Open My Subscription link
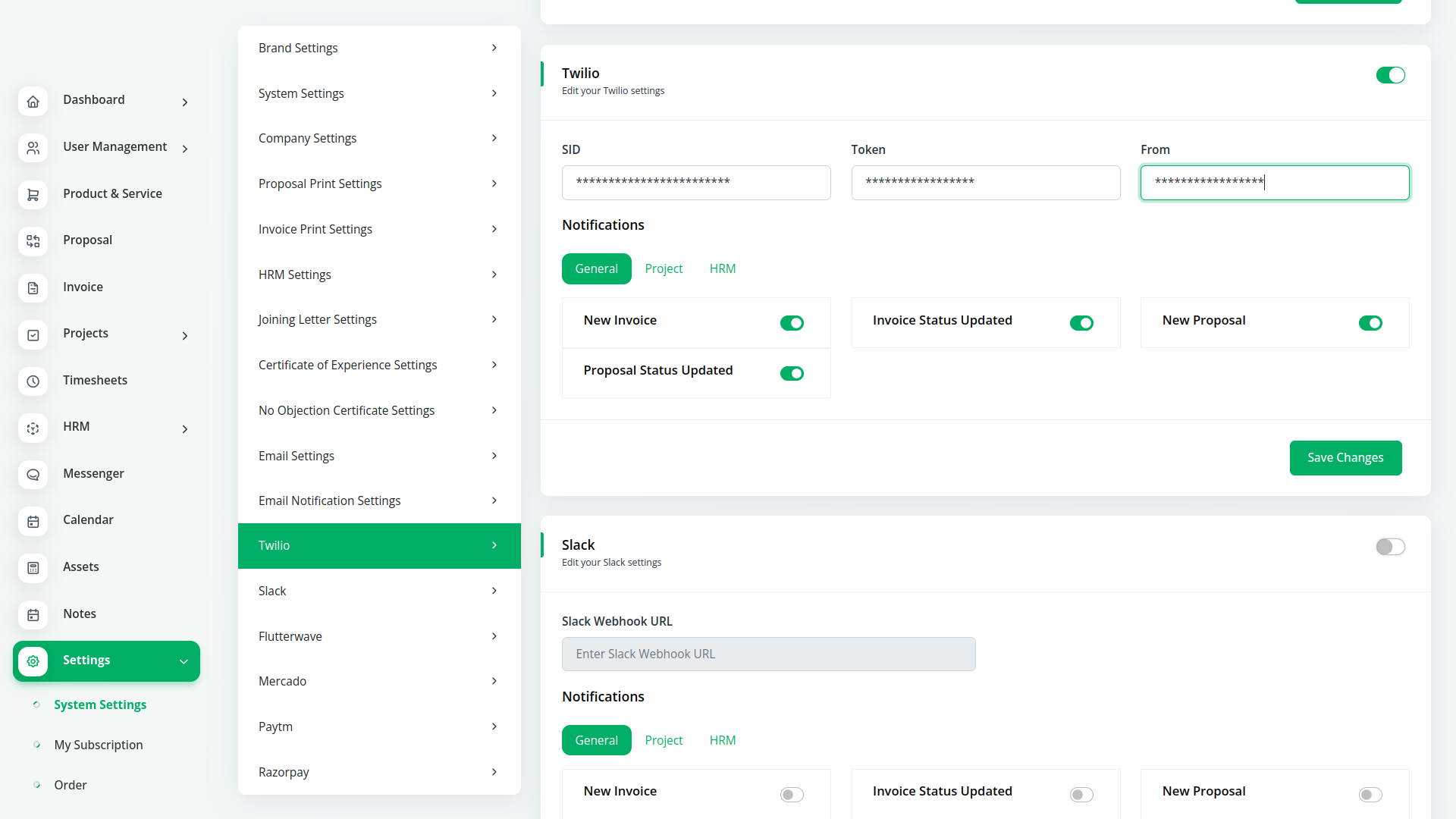Image resolution: width=1456 pixels, height=819 pixels. tap(99, 745)
